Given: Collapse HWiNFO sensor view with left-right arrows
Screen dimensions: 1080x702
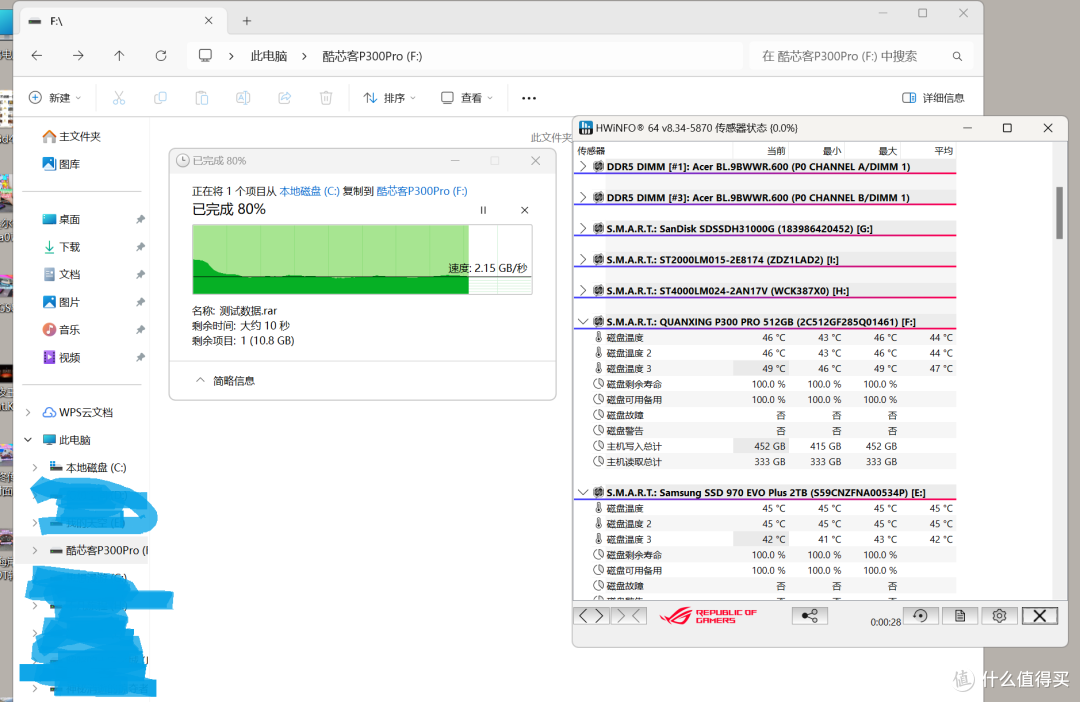Looking at the screenshot, I should coord(591,616).
